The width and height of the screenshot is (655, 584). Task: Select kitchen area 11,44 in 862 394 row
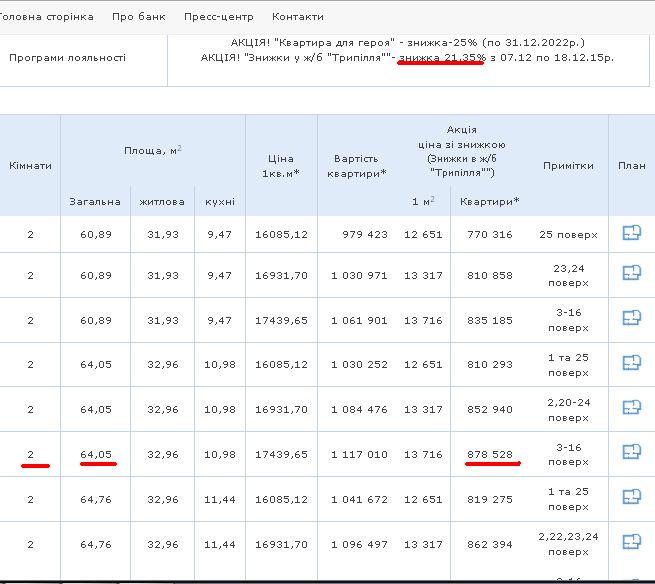click(x=220, y=545)
